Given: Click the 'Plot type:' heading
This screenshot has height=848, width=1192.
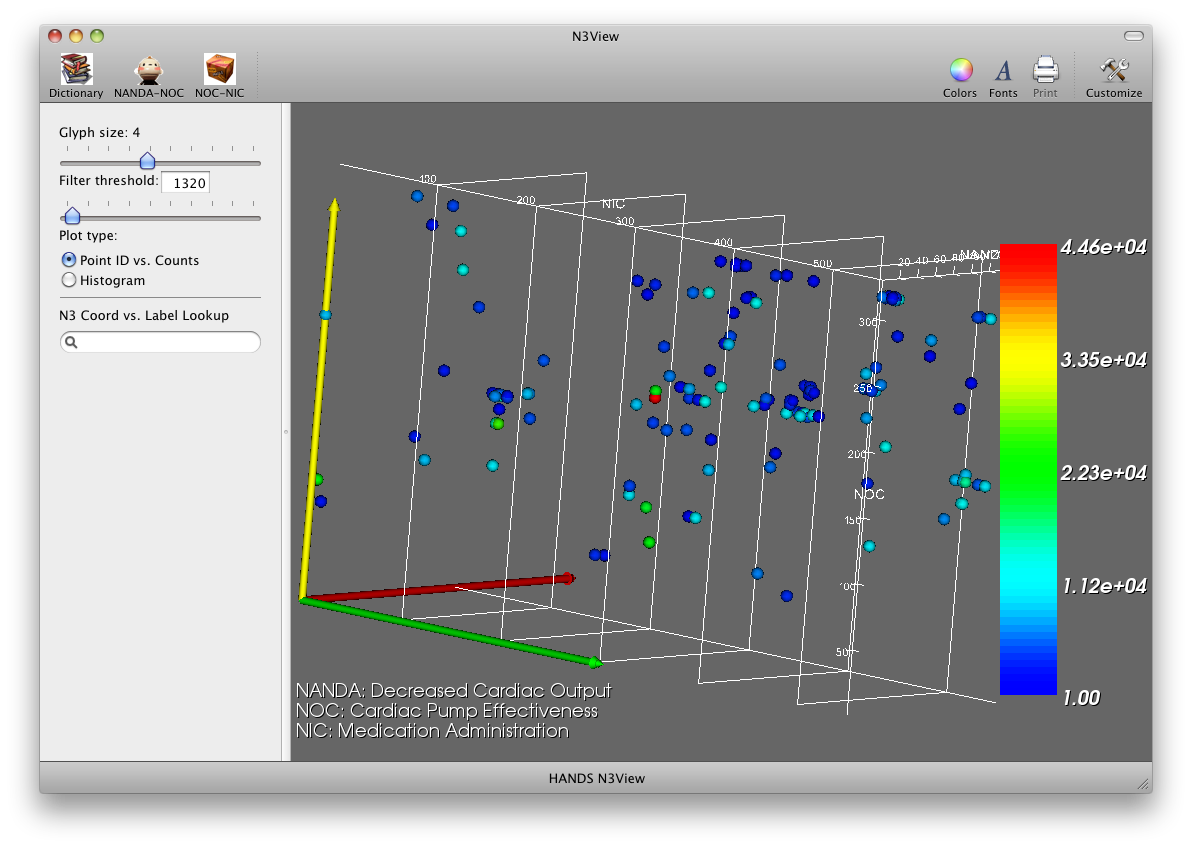Looking at the screenshot, I should pos(88,236).
